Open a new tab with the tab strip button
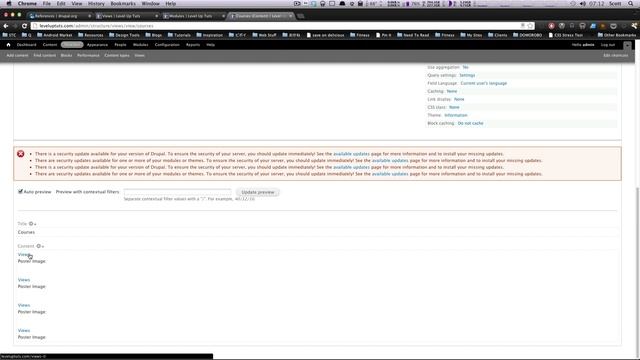Image resolution: width=640 pixels, height=360 pixels. coord(301,16)
